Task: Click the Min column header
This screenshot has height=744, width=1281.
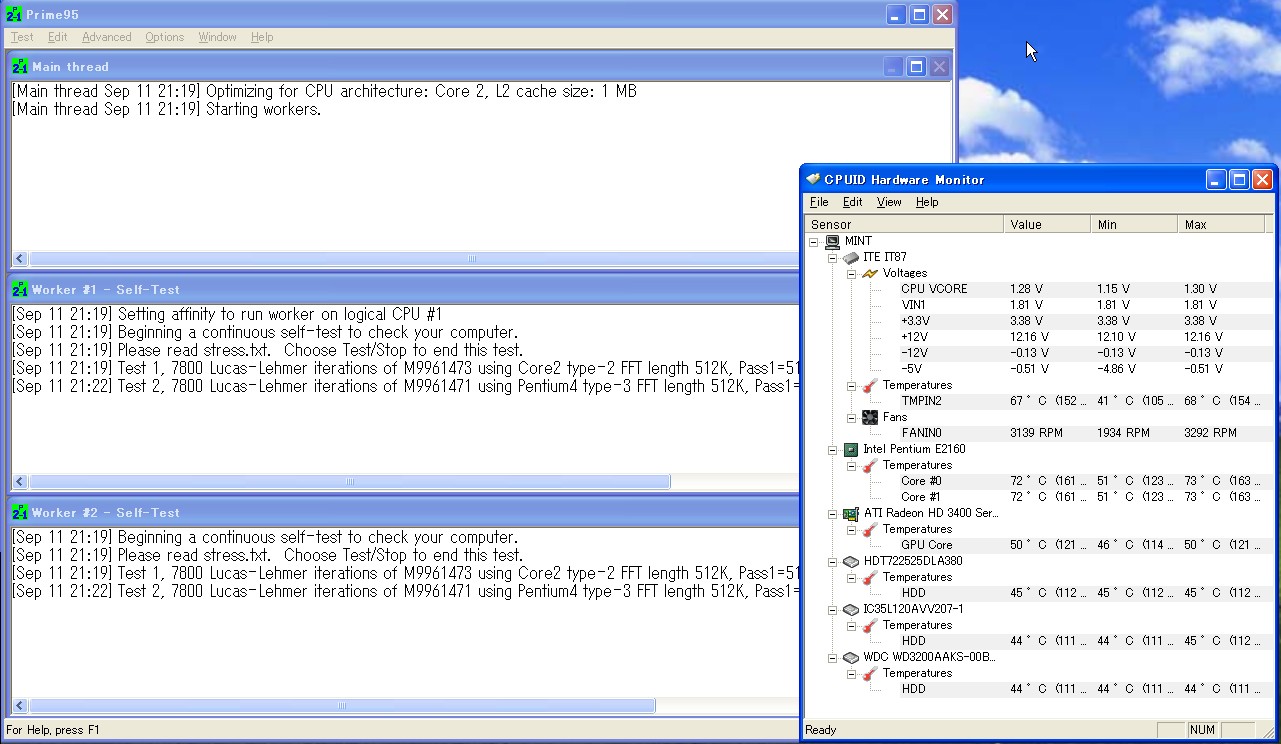Action: click(x=1134, y=224)
